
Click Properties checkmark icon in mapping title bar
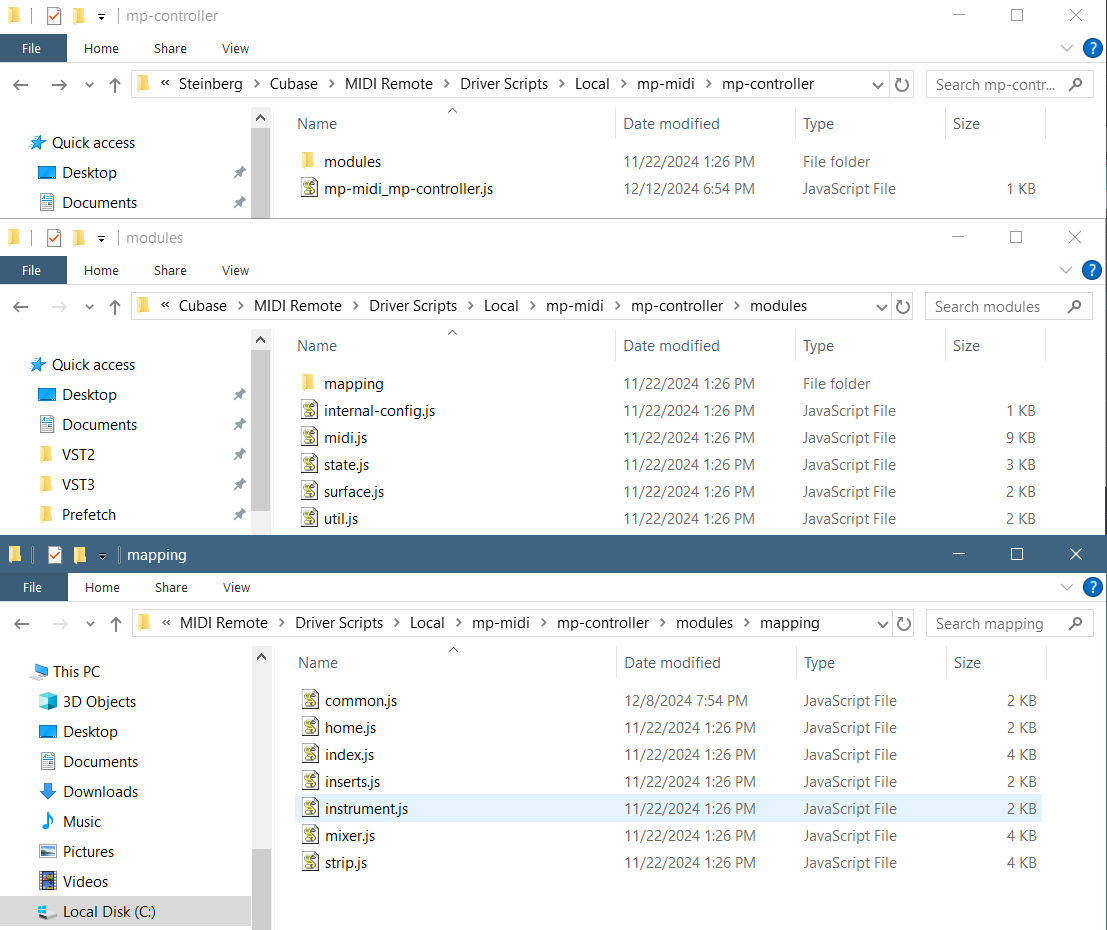(x=54, y=555)
